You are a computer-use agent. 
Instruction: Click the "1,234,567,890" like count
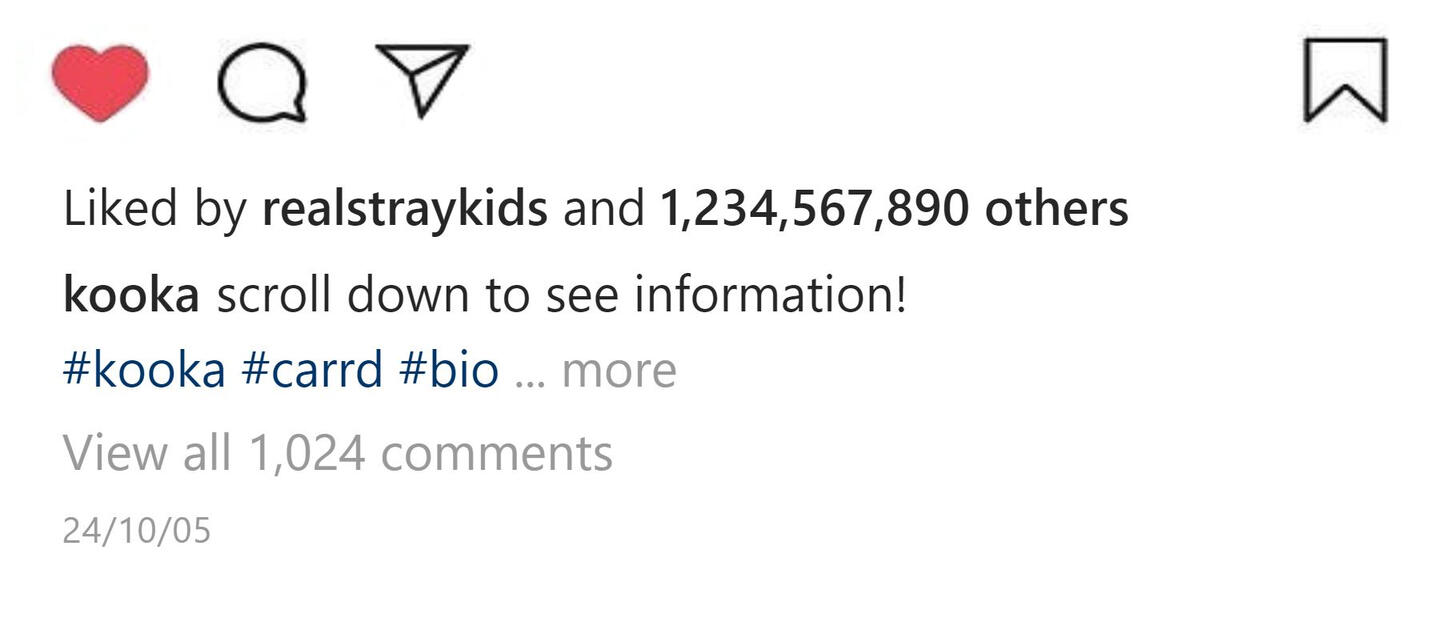pyautogui.click(x=814, y=210)
